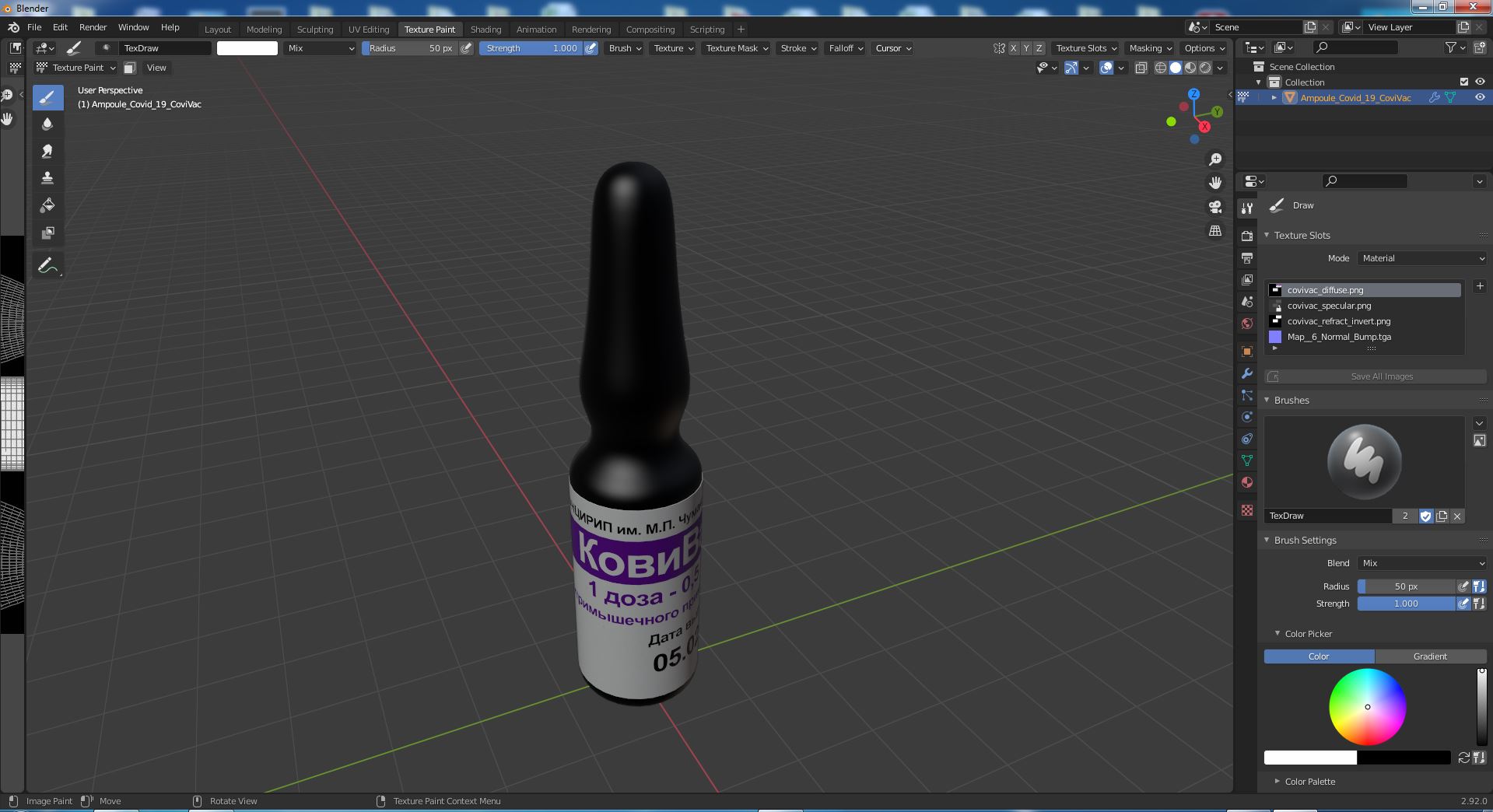This screenshot has height=812, width=1493.
Task: Open the Object properties tab
Action: click(1247, 352)
